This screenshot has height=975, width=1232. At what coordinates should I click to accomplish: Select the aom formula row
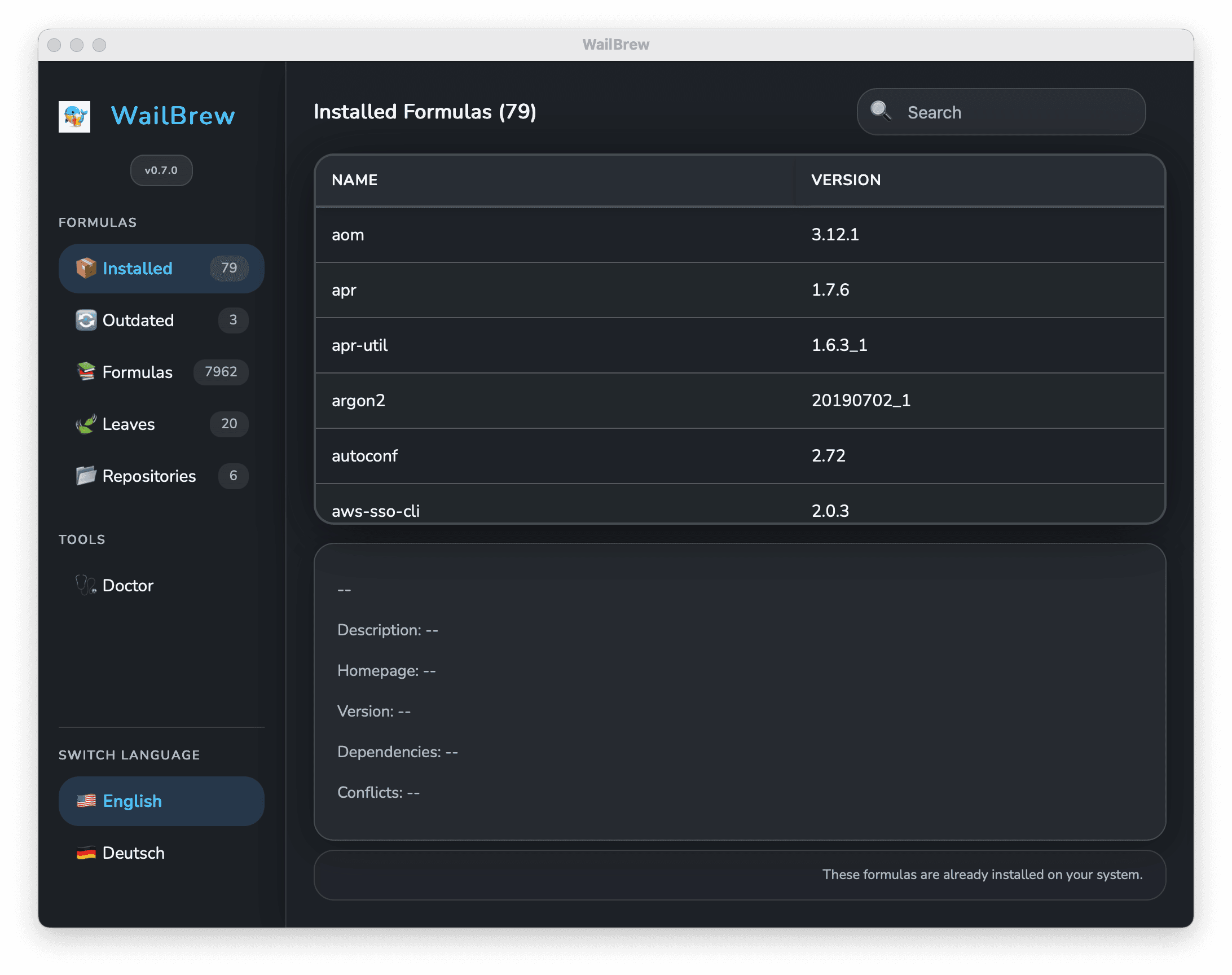pyautogui.click(x=740, y=235)
